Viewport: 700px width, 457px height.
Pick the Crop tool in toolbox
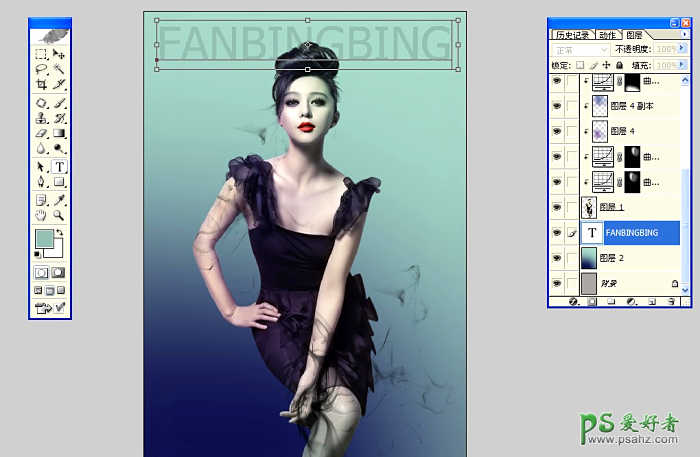point(41,85)
